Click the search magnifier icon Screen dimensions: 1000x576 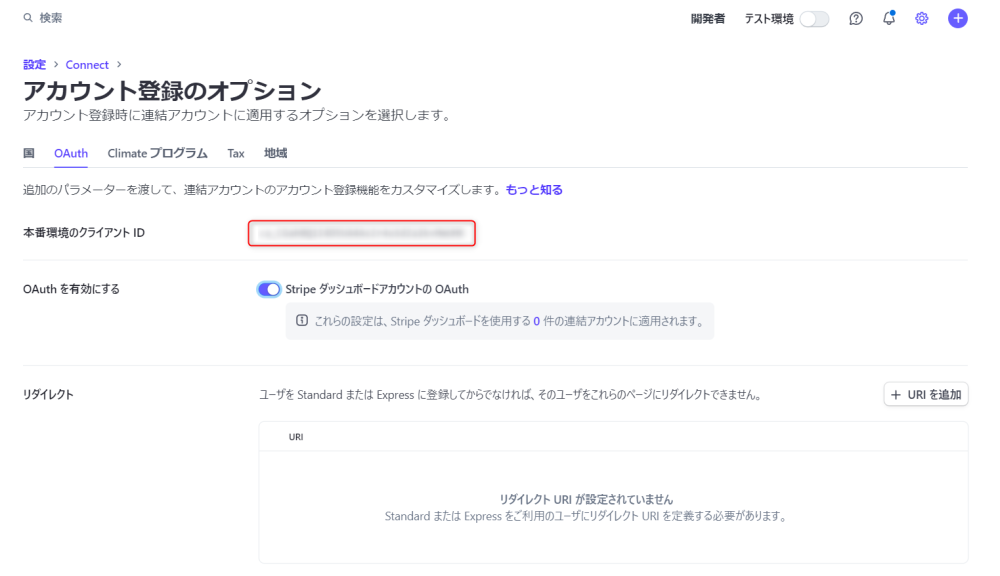(28, 18)
